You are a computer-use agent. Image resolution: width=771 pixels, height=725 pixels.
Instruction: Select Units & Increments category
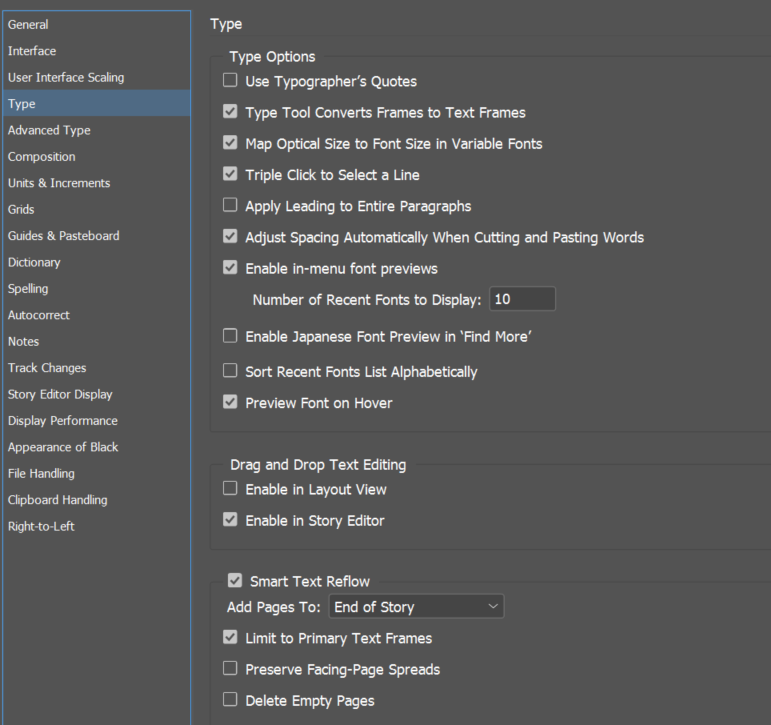pyautogui.click(x=59, y=183)
